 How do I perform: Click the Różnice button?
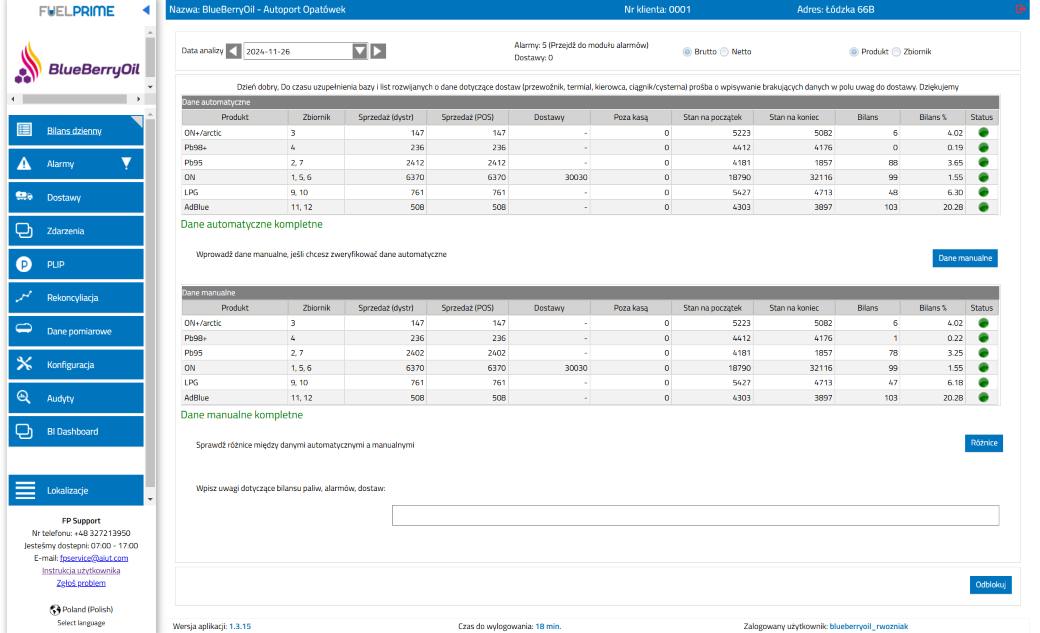tap(984, 443)
